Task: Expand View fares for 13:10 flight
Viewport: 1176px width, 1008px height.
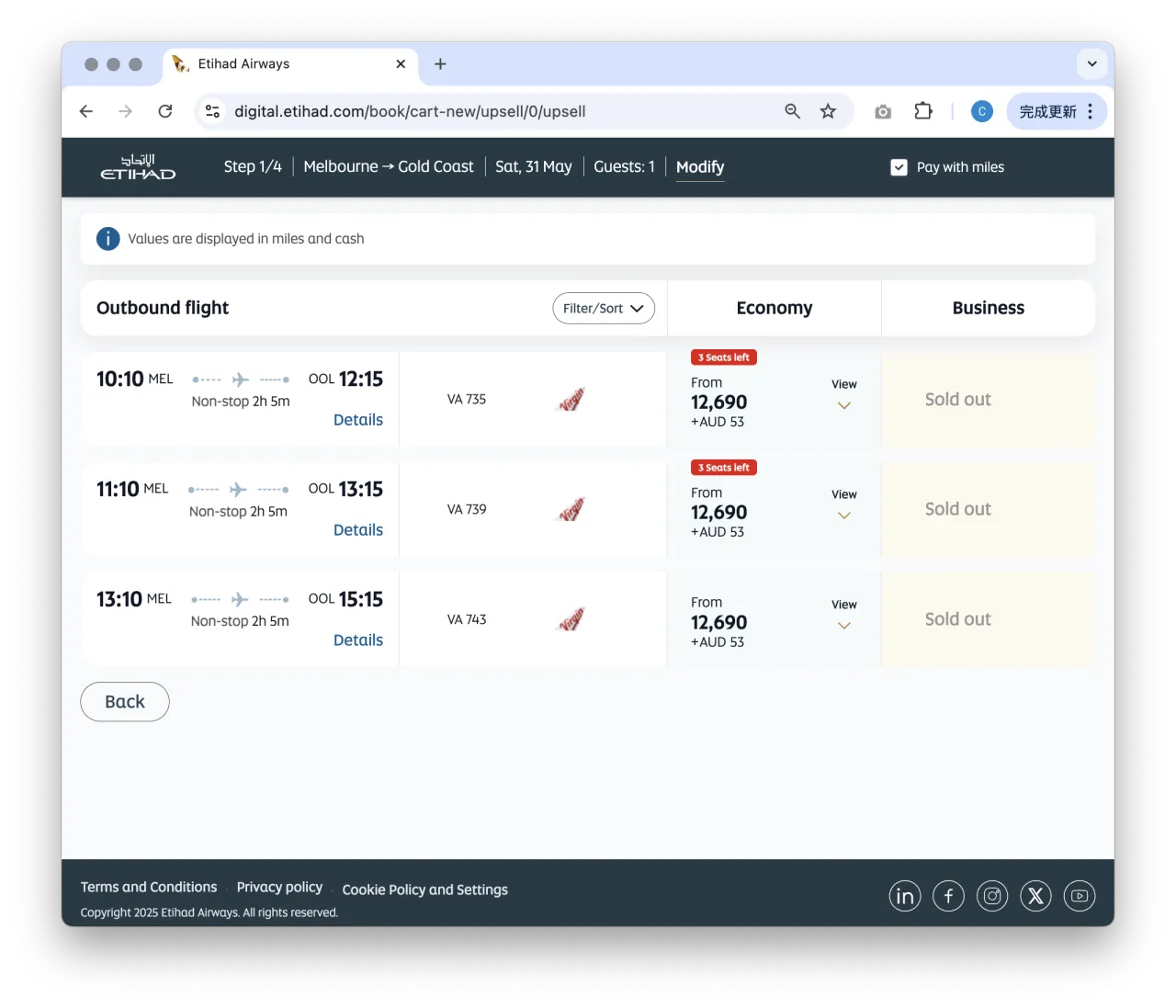Action: coord(844,616)
